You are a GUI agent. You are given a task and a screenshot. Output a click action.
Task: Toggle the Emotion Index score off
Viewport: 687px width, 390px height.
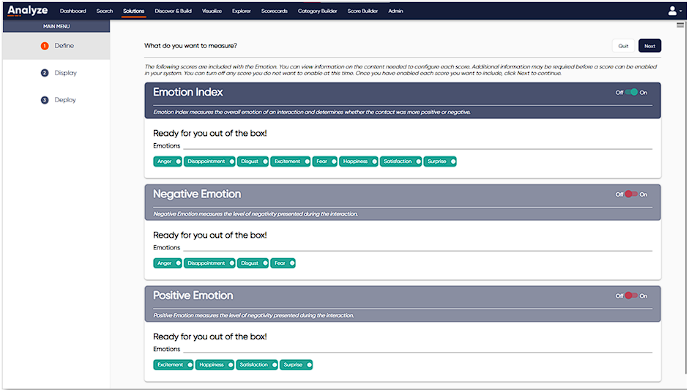pos(631,92)
